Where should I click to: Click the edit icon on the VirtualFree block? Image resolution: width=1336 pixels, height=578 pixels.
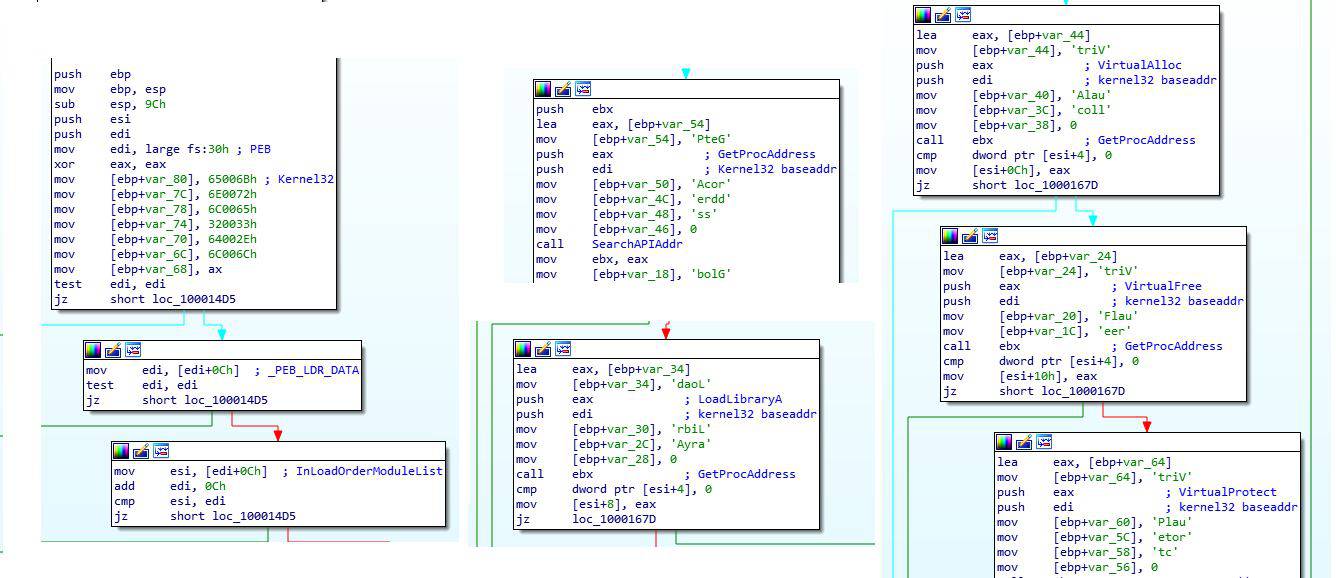click(970, 237)
